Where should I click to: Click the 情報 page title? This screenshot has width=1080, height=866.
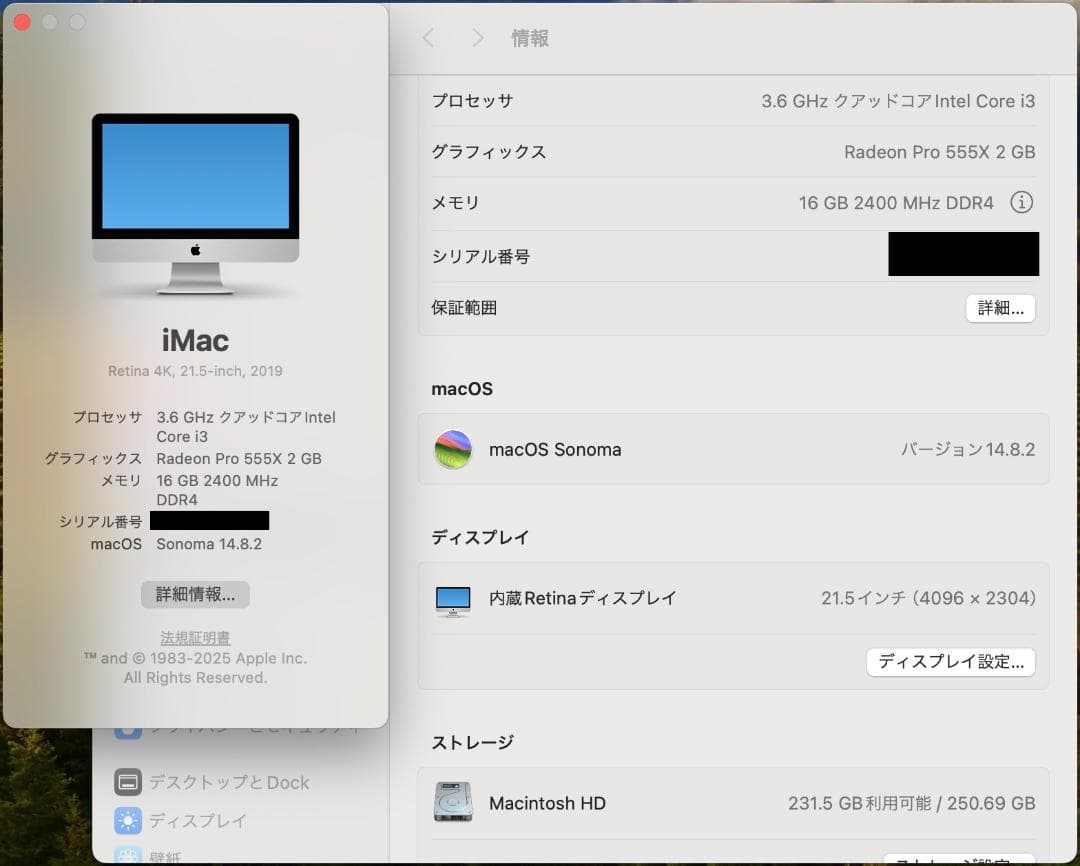(x=530, y=39)
